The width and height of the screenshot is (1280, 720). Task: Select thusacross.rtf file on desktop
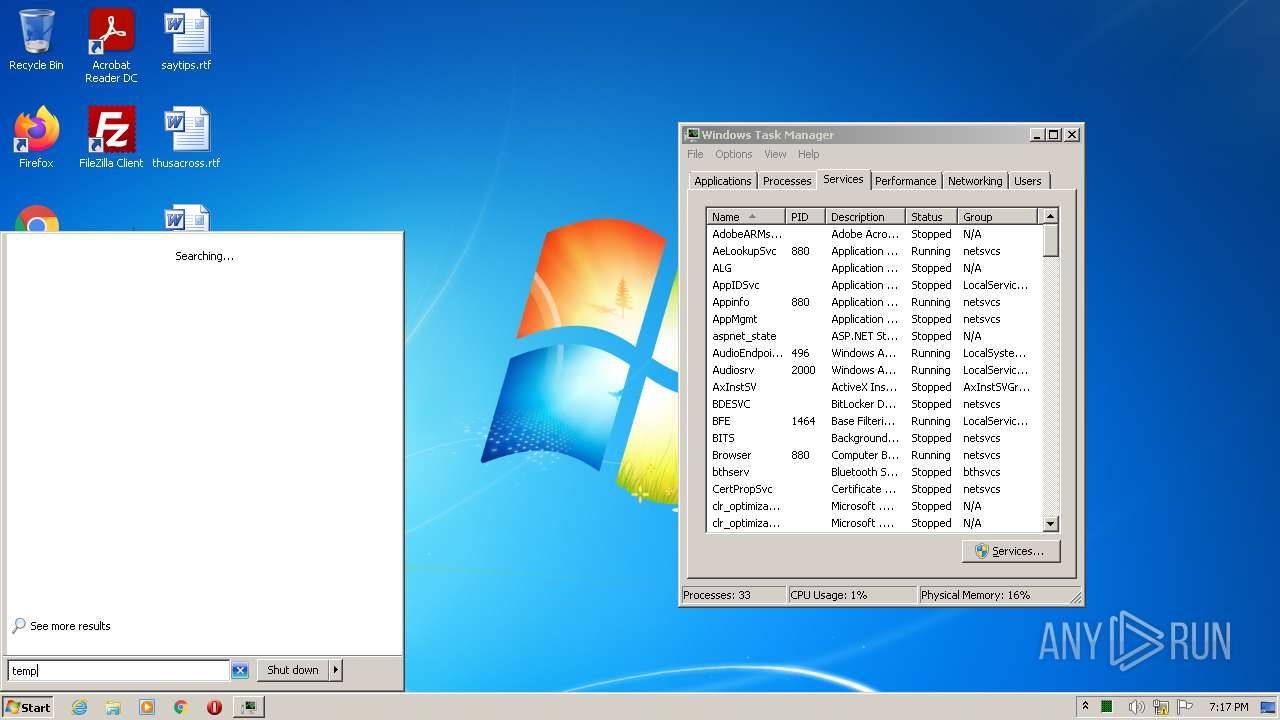(186, 137)
